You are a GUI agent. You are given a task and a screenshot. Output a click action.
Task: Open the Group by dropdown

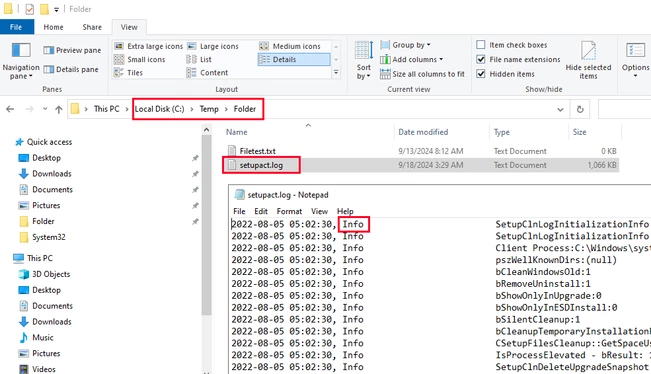pyautogui.click(x=405, y=45)
